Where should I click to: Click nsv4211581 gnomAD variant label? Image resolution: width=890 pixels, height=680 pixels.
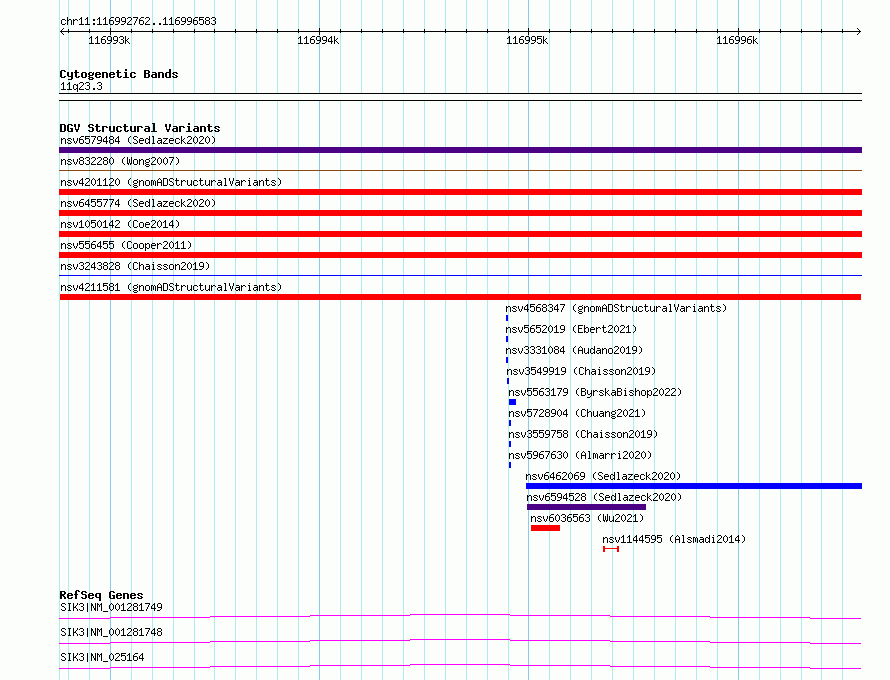pos(171,287)
